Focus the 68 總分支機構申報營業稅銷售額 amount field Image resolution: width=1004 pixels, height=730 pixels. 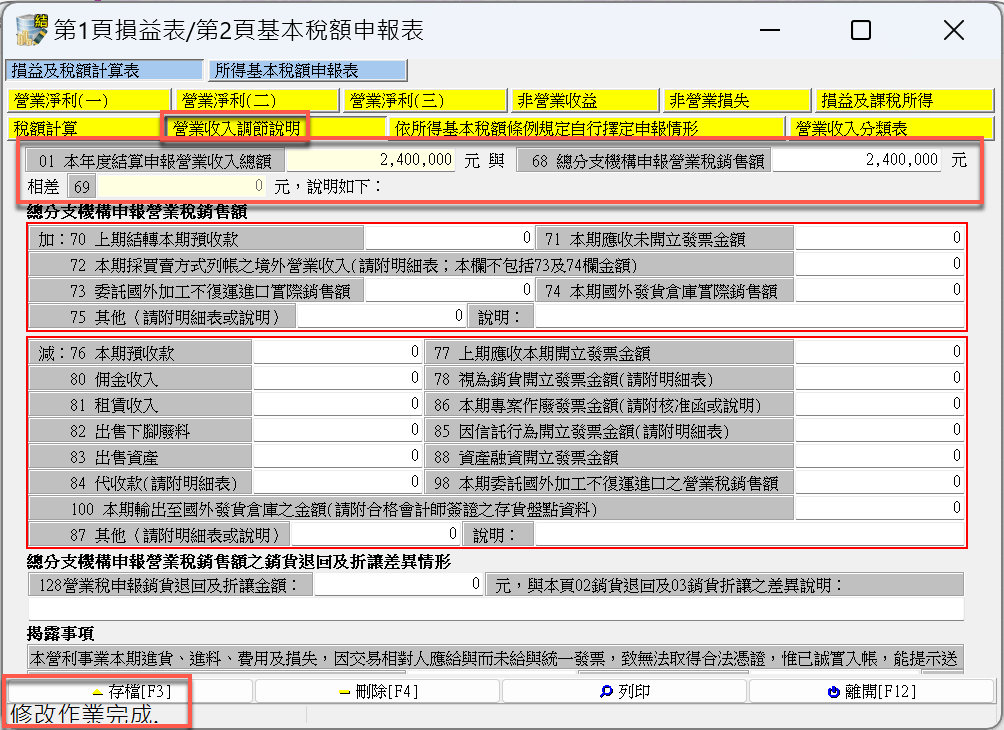(x=857, y=160)
